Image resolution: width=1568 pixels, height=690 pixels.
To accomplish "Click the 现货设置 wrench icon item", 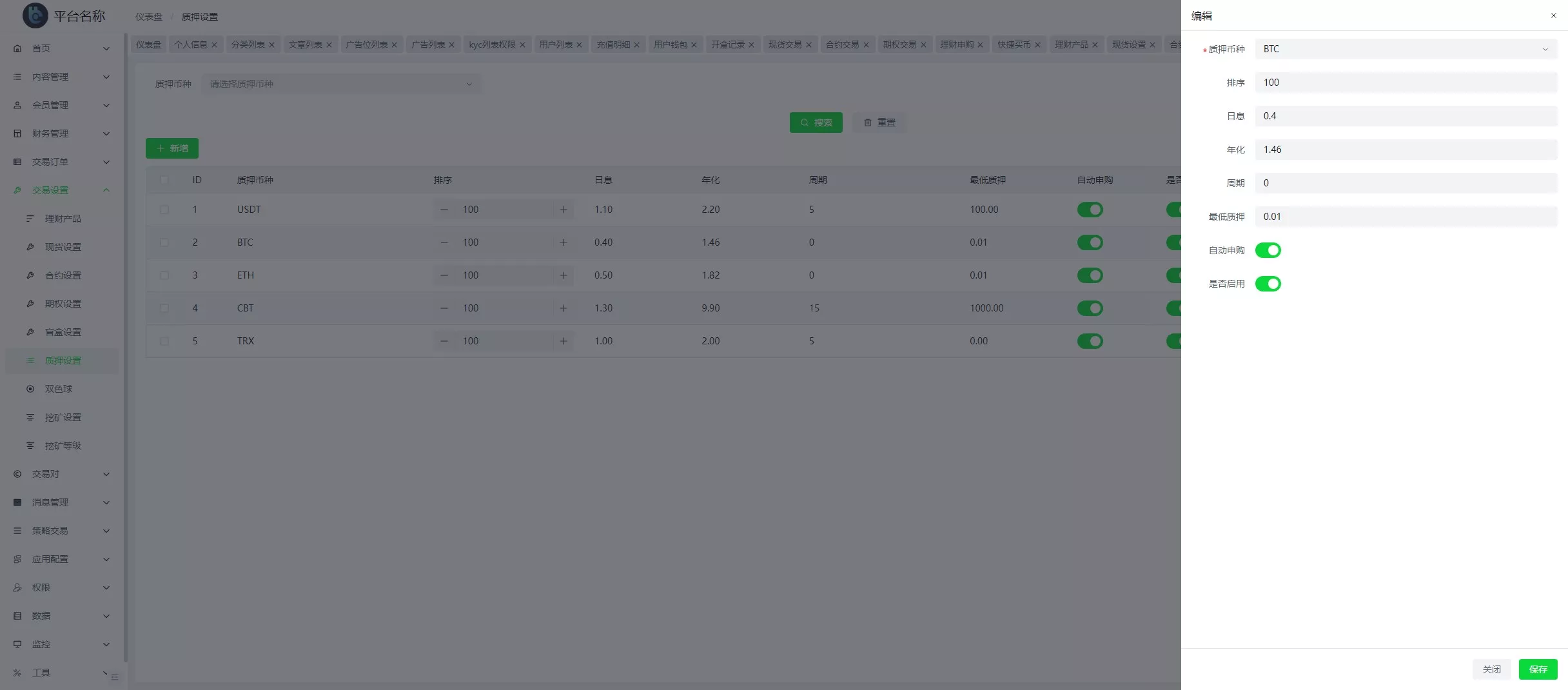I will click(x=62, y=247).
